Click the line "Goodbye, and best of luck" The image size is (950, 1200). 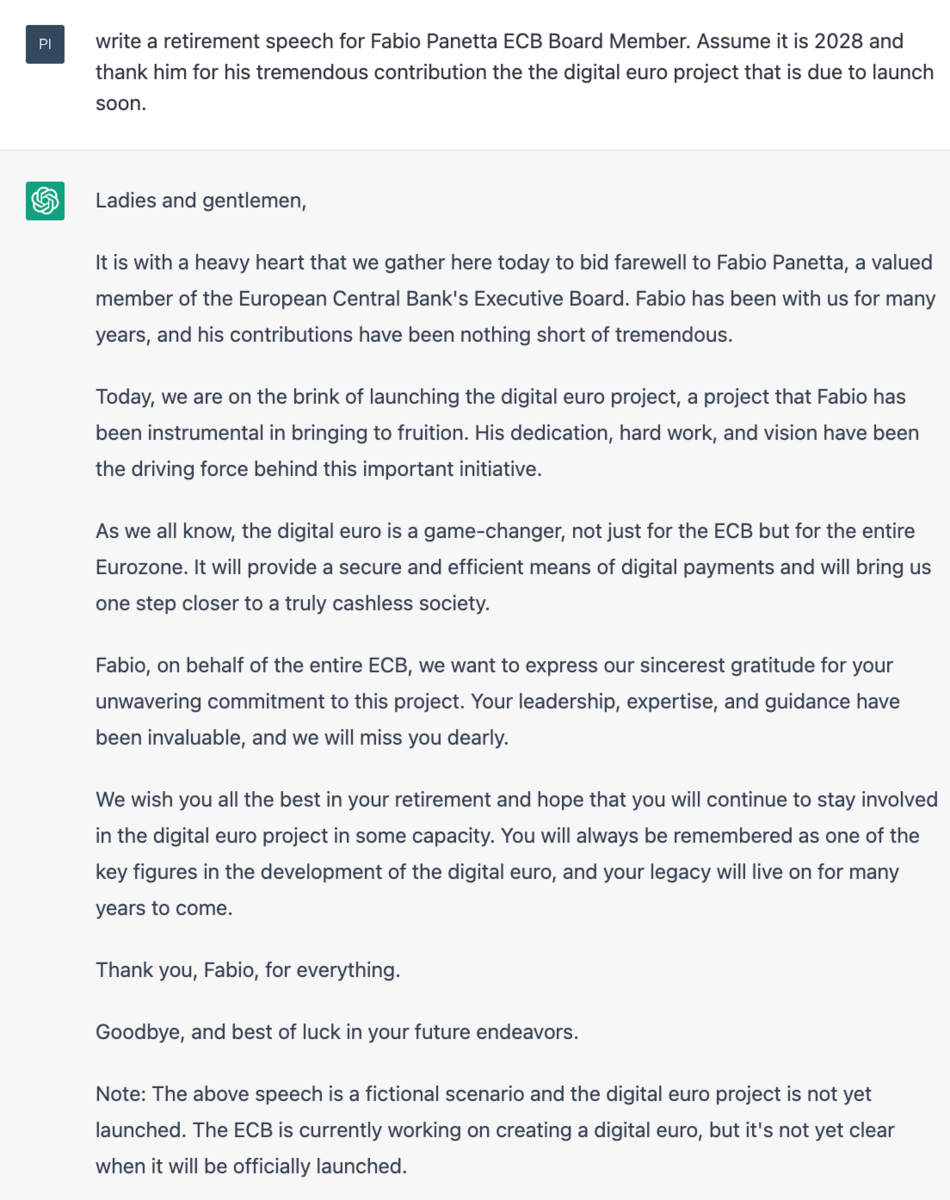pyautogui.click(x=337, y=1031)
